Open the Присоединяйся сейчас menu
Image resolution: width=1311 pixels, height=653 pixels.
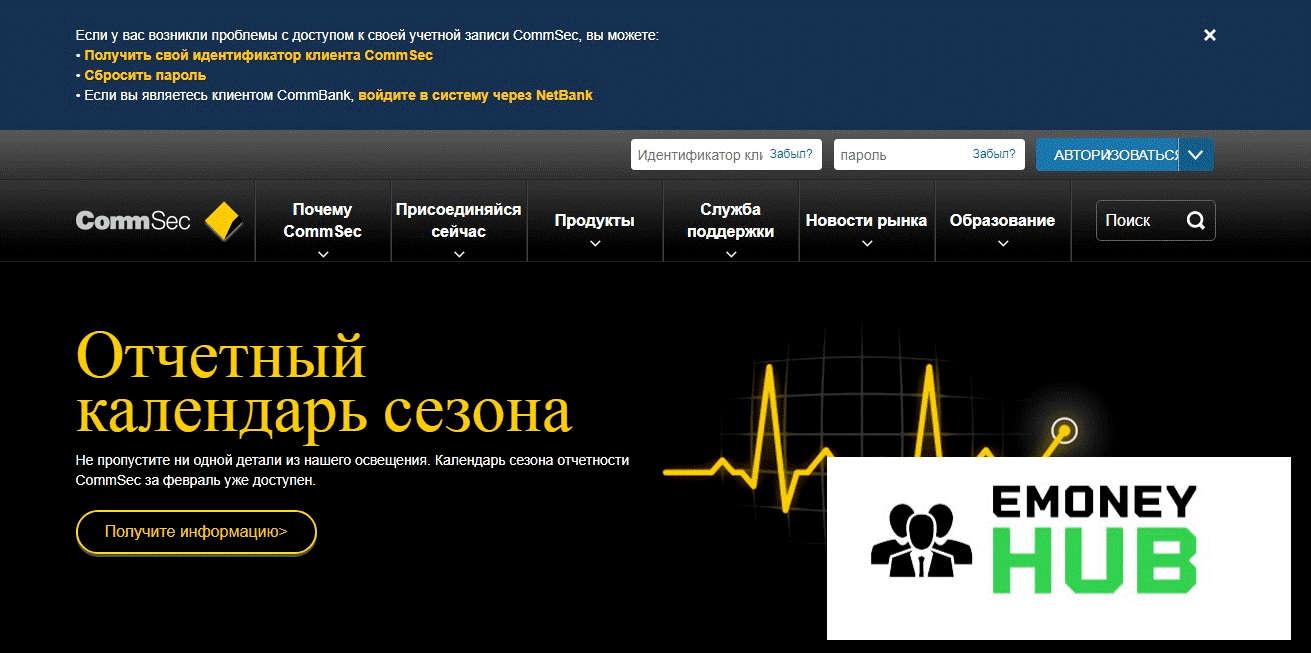point(459,221)
